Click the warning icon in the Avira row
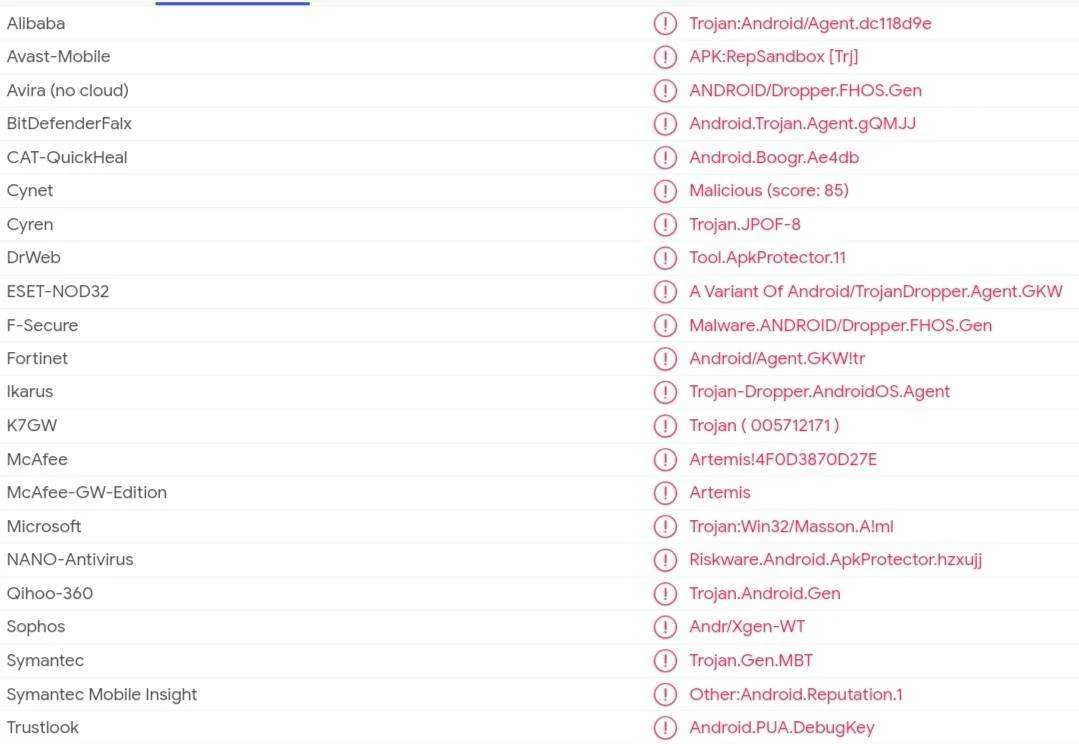1079x744 pixels. 665,90
